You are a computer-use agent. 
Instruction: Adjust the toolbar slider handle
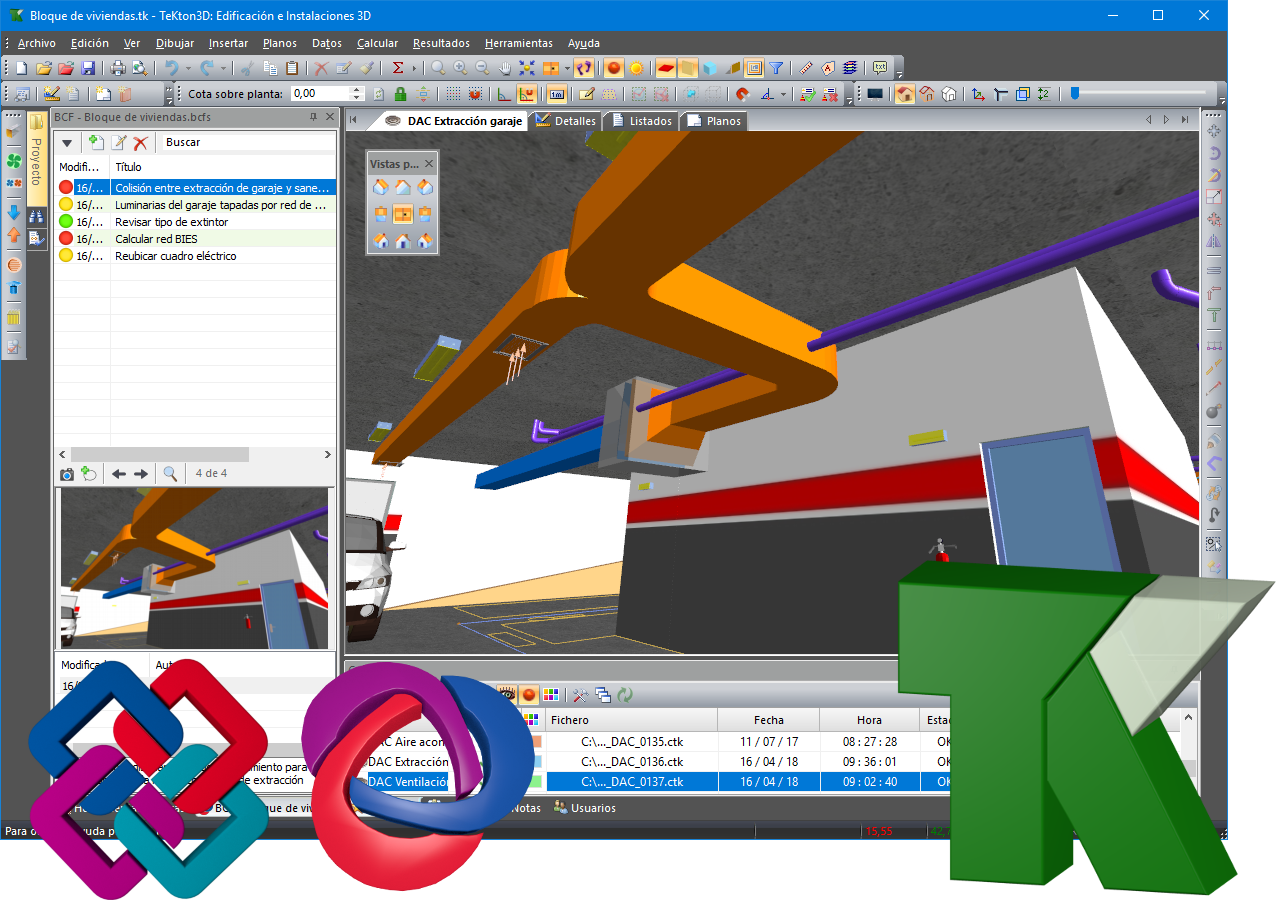pos(1075,93)
